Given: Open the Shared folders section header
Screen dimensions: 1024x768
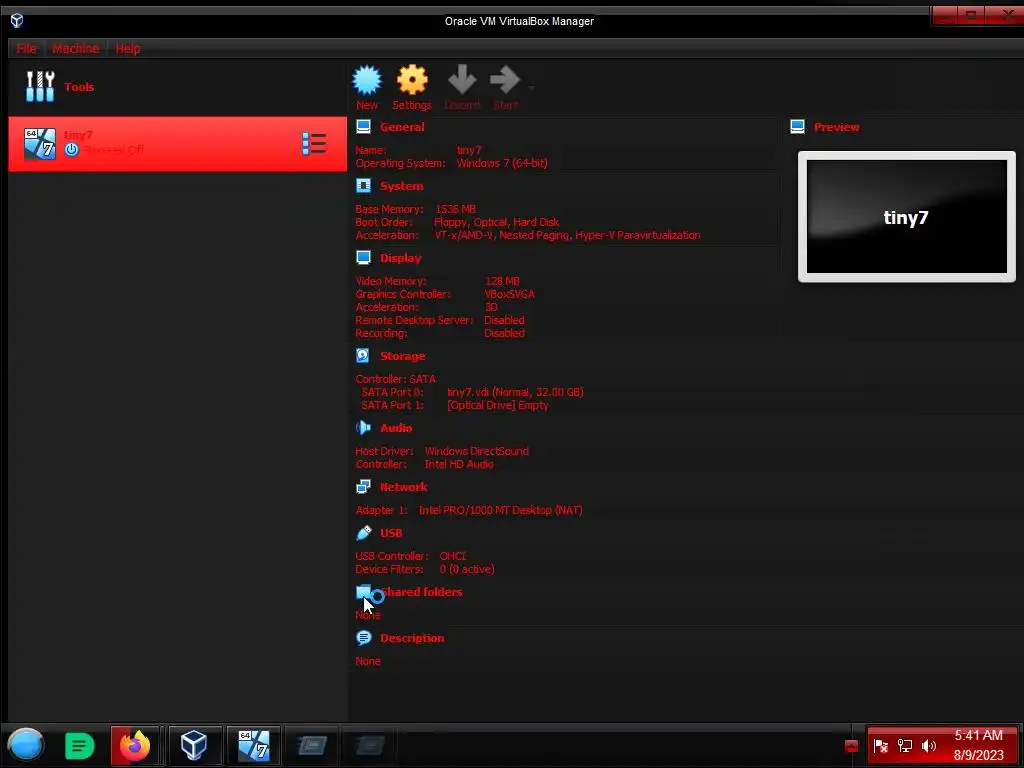Looking at the screenshot, I should (422, 592).
